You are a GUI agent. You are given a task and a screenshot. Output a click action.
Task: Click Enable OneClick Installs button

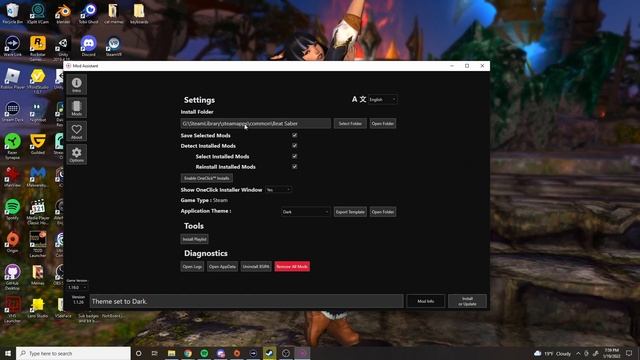[x=207, y=178]
